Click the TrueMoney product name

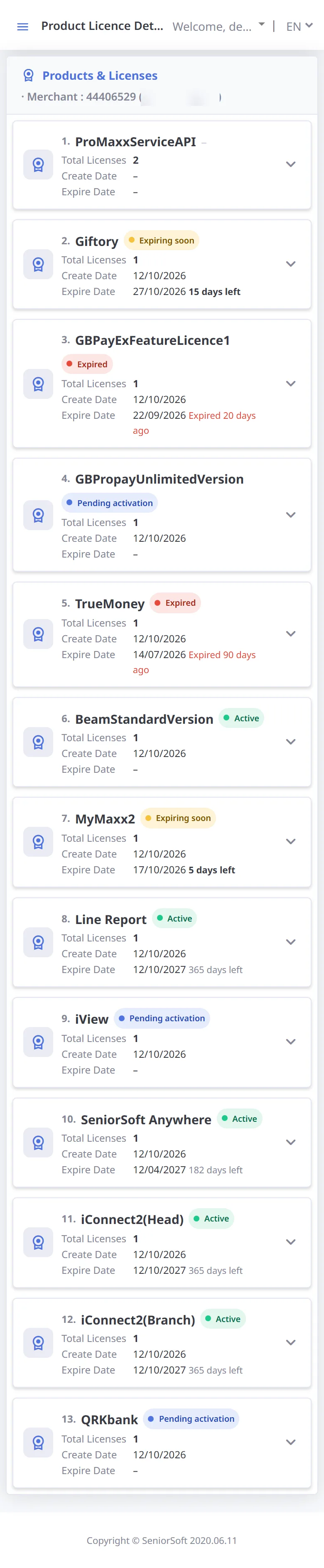110,605
